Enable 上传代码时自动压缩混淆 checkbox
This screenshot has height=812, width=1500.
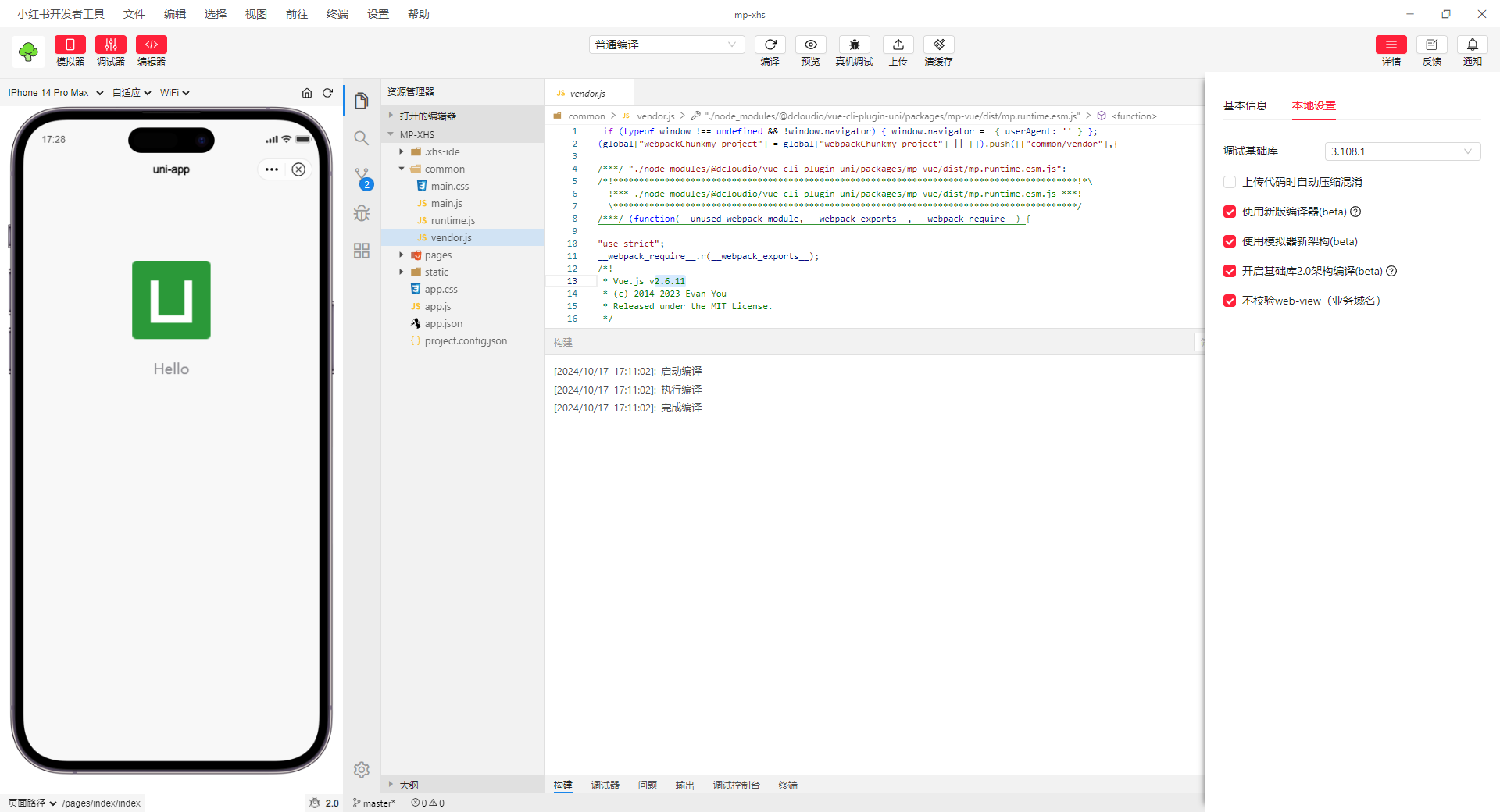[x=1230, y=182]
